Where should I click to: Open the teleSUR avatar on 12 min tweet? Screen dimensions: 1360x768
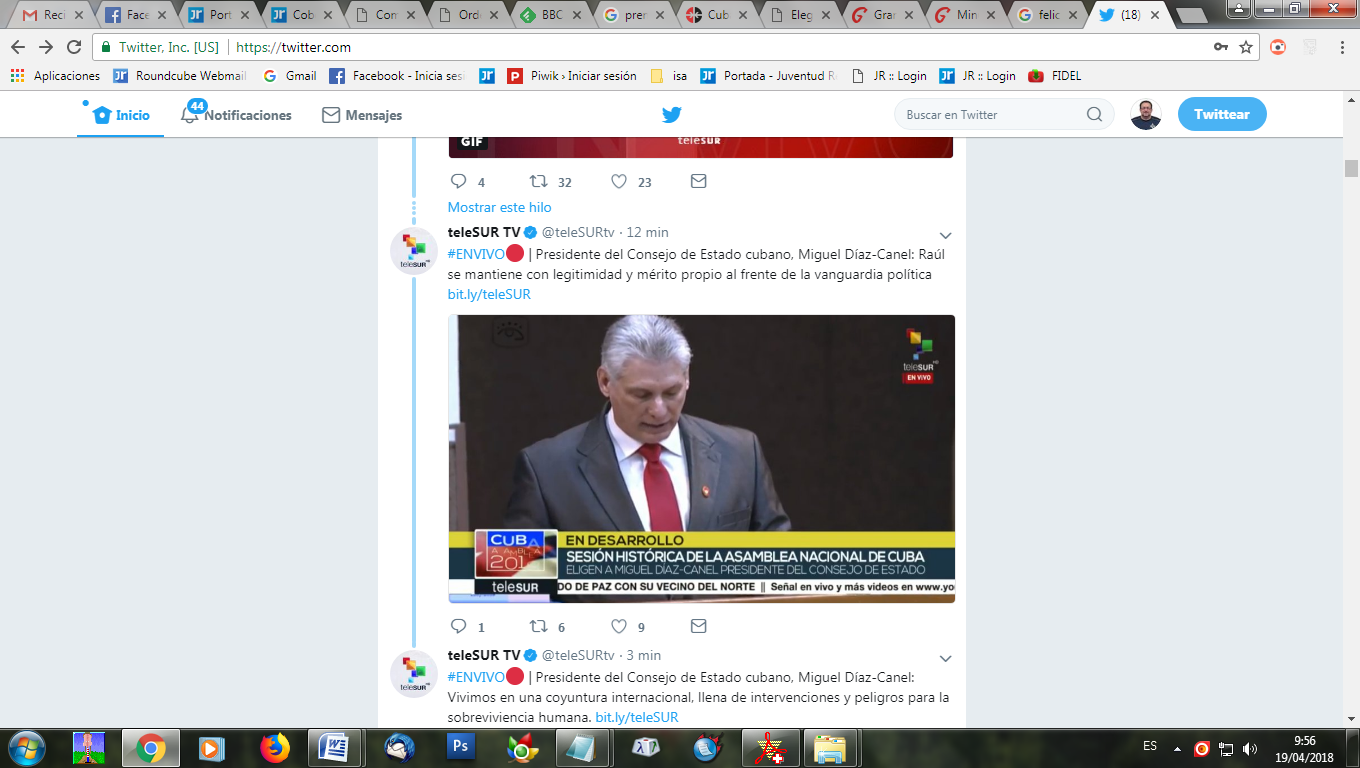pos(414,251)
